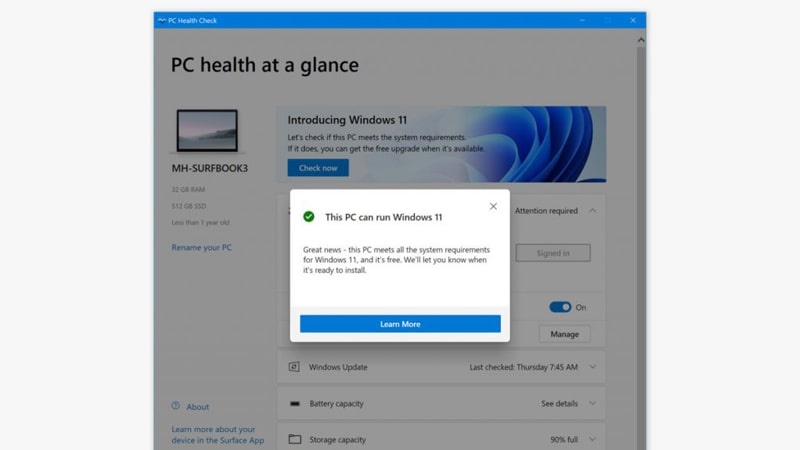Click the Check now button
Image resolution: width=800 pixels, height=450 pixels.
(318, 168)
